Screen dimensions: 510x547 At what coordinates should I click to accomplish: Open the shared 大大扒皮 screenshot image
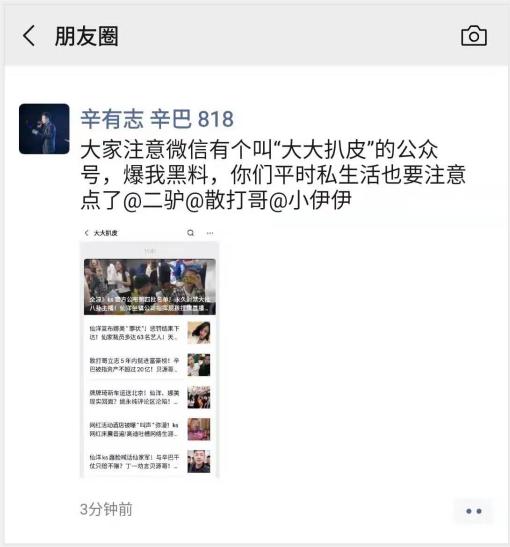tap(149, 352)
